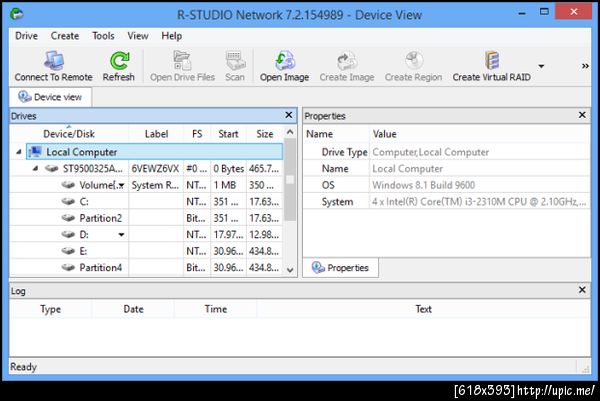Click Drives list scroll down arrow
This screenshot has width=600, height=401.
point(290,270)
